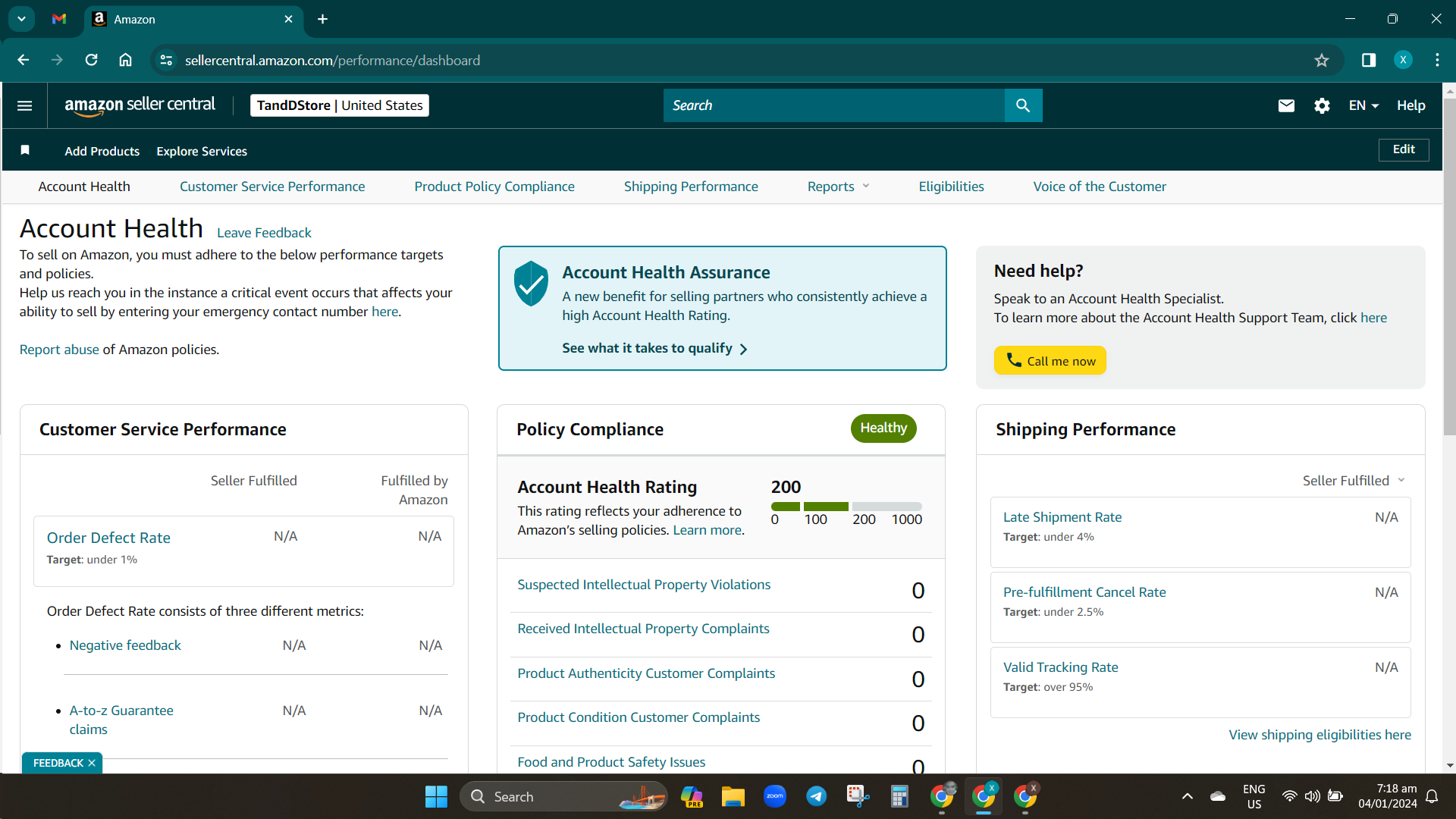This screenshot has height=819, width=1456.
Task: Open the Seller Central hamburger menu
Action: (x=24, y=105)
